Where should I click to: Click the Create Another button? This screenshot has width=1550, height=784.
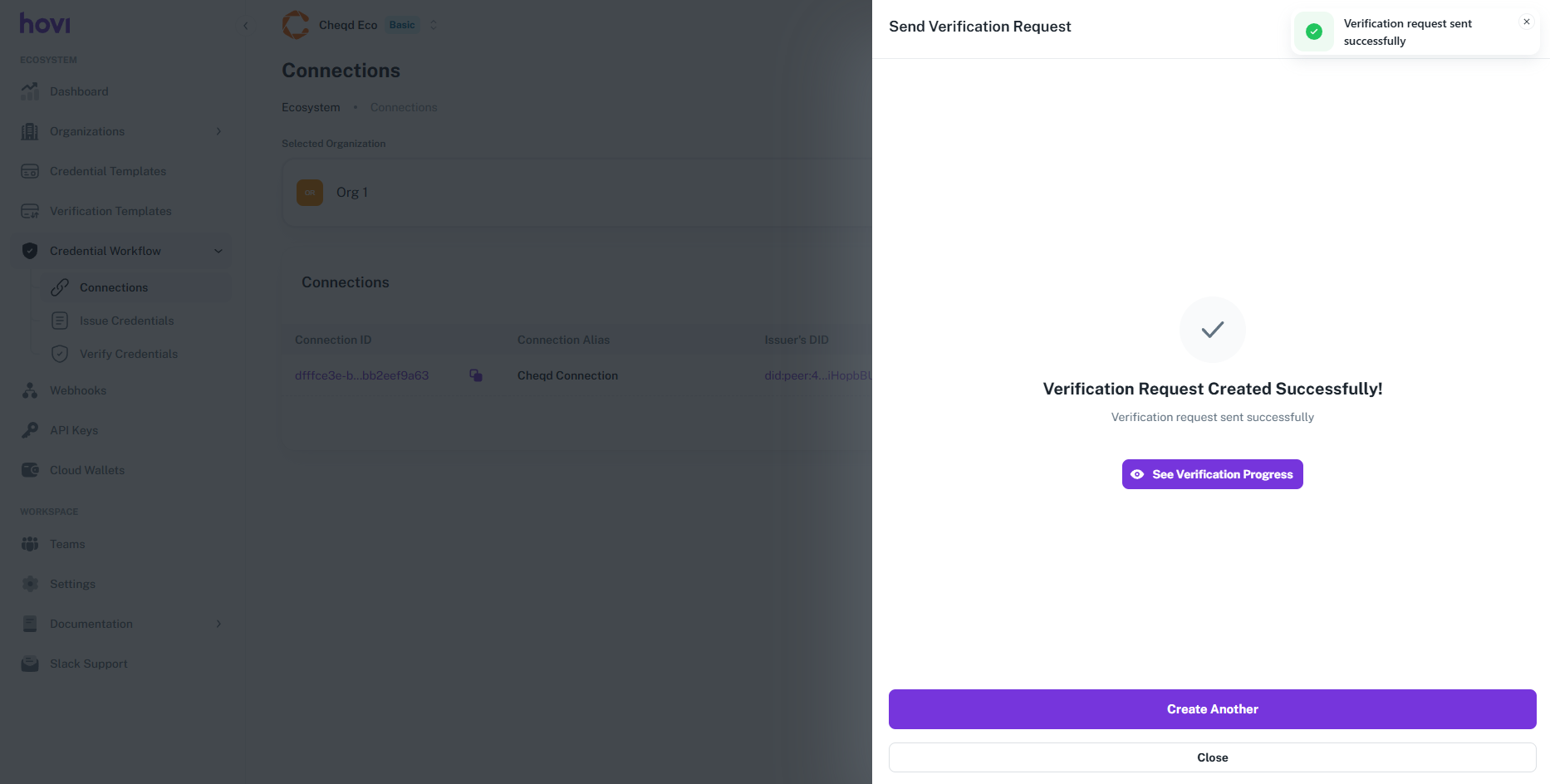click(x=1212, y=709)
